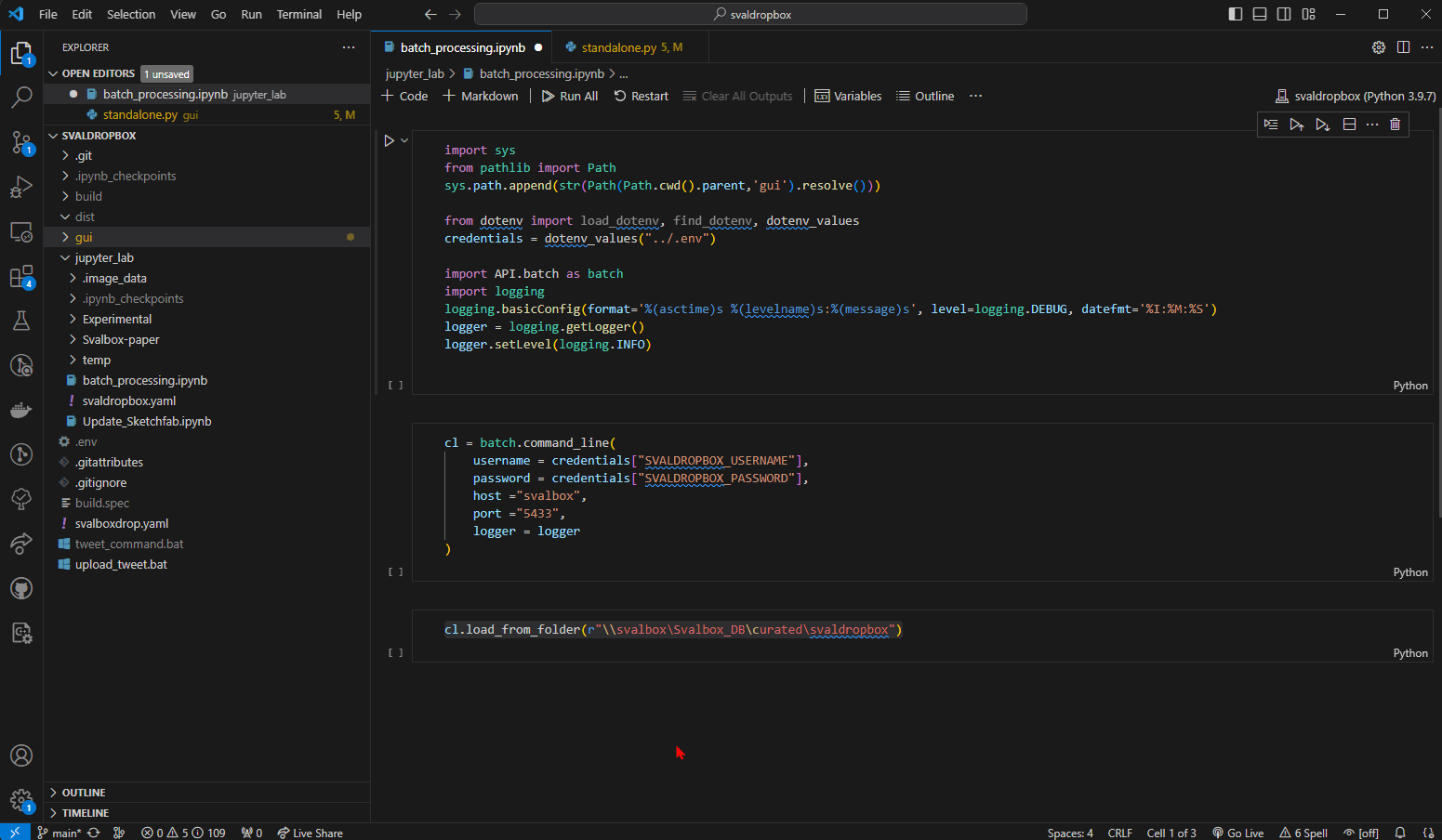1442x840 pixels.
Task: Open the Testing flask view
Action: (x=21, y=321)
